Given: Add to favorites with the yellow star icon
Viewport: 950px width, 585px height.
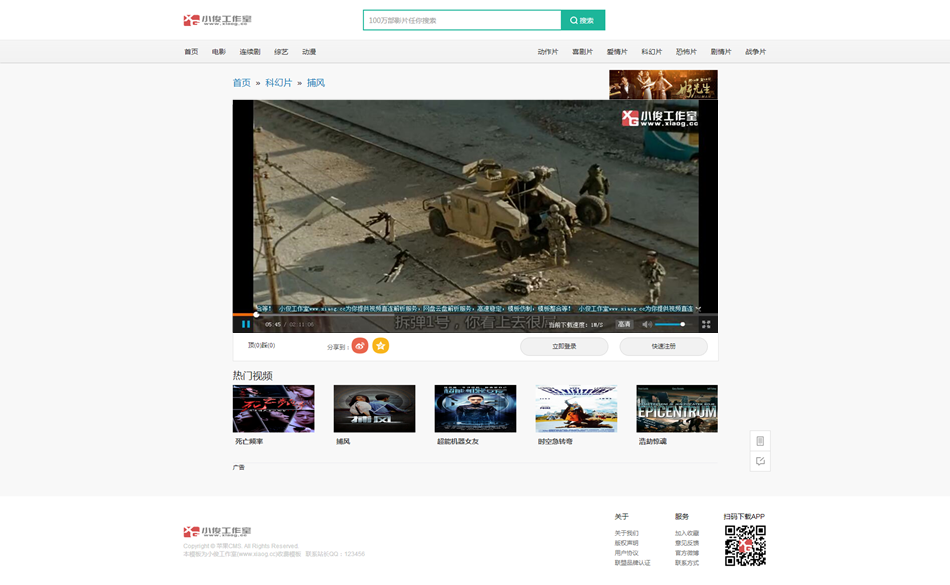Looking at the screenshot, I should click(380, 346).
